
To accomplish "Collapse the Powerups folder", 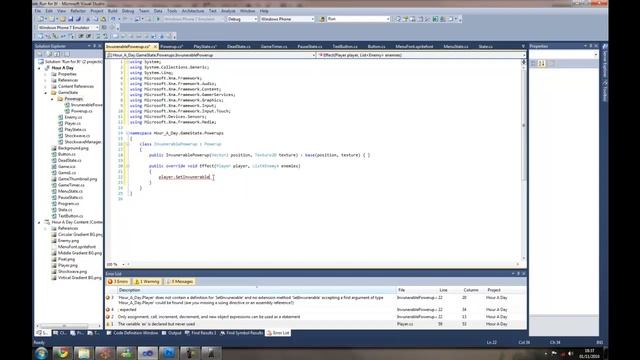I will 52,99.
